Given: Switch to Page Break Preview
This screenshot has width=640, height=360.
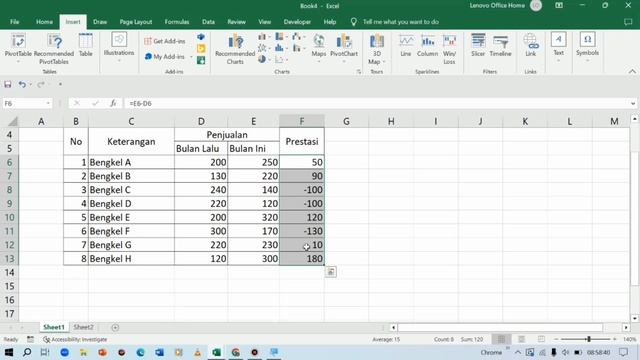Looking at the screenshot, I should pos(541,340).
